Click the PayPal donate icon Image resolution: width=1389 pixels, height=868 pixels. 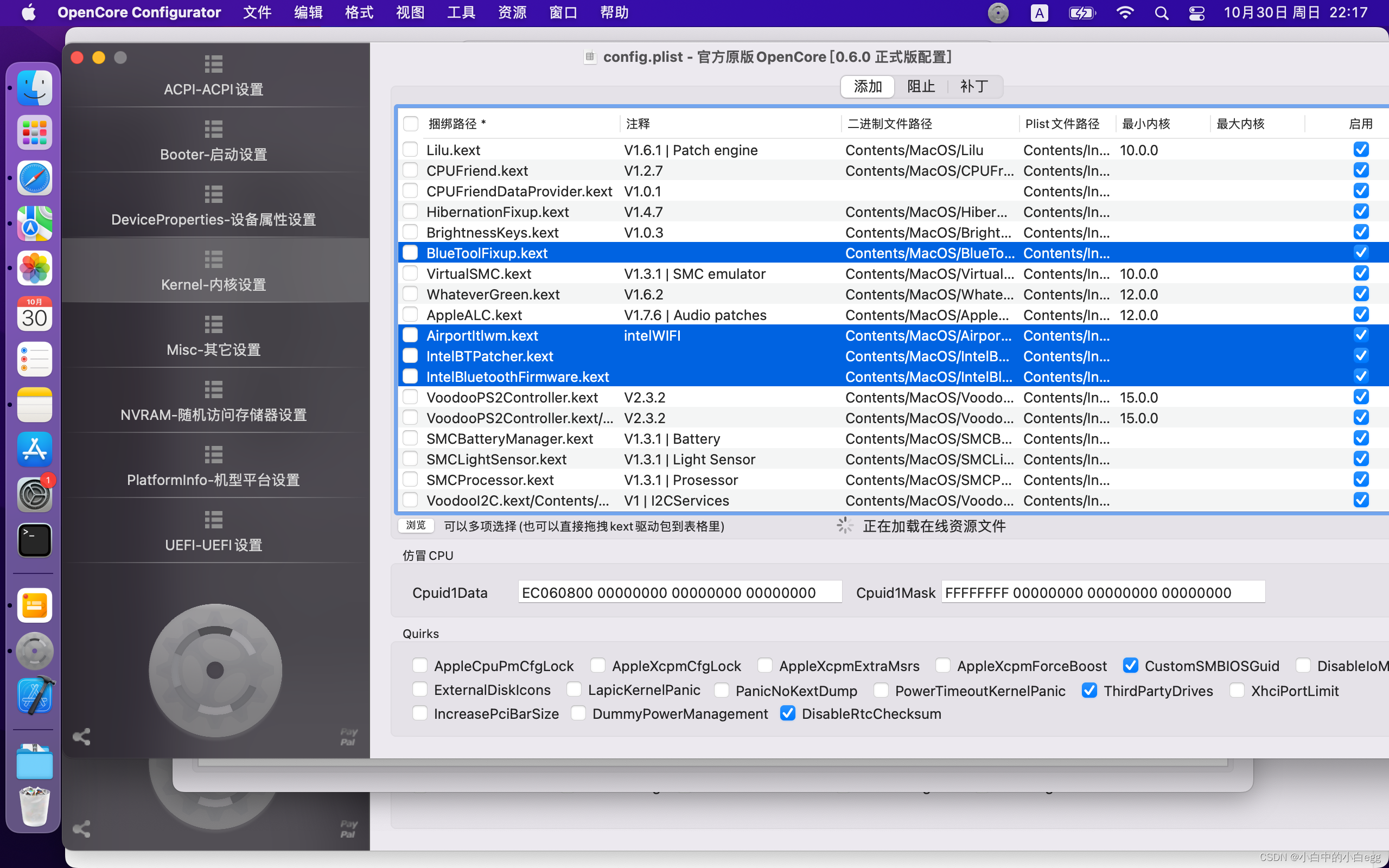pos(348,737)
